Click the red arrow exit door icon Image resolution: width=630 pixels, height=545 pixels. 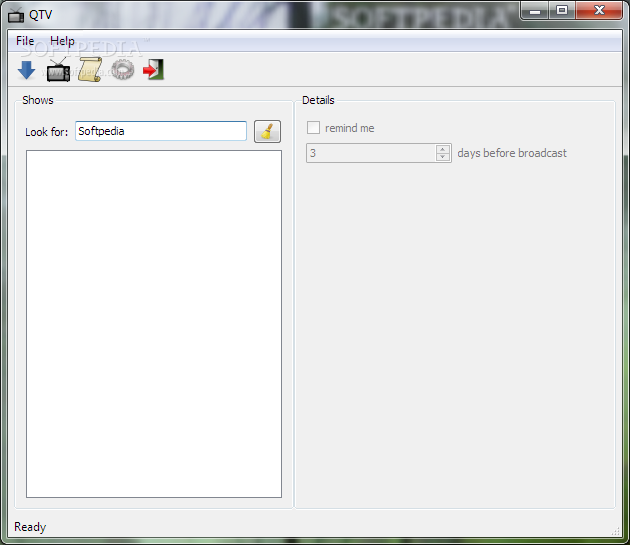[x=154, y=70]
